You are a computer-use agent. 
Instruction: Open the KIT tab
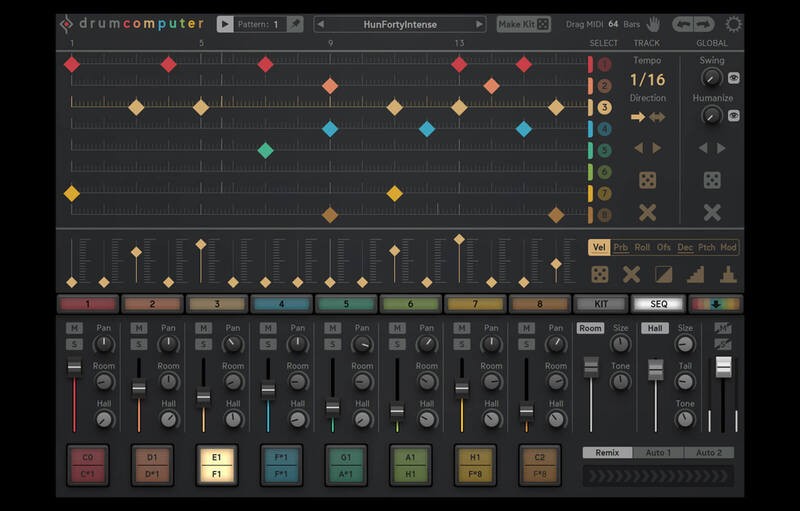pos(601,304)
